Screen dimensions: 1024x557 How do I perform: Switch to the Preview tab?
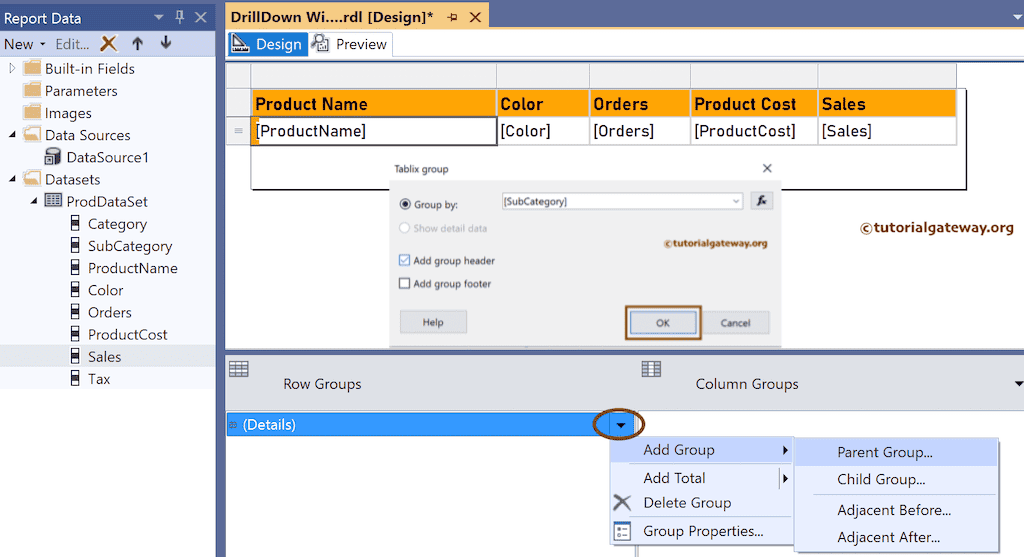(x=350, y=44)
